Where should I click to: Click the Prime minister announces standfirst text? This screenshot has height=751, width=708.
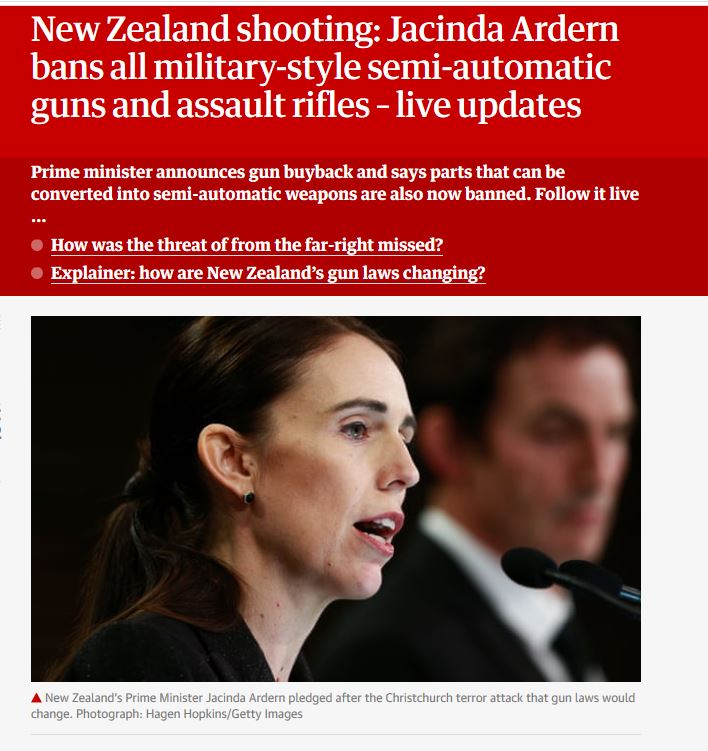tap(335, 183)
